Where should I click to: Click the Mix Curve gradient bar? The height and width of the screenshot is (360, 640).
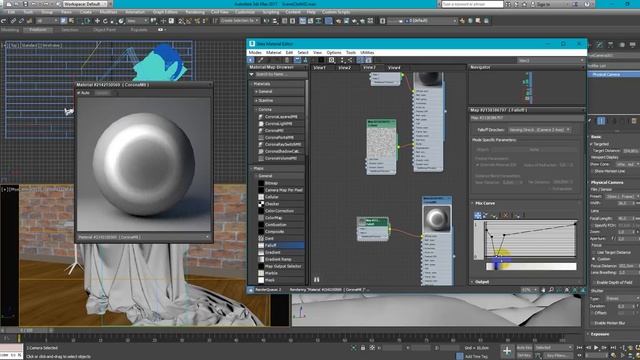pyautogui.click(x=531, y=266)
